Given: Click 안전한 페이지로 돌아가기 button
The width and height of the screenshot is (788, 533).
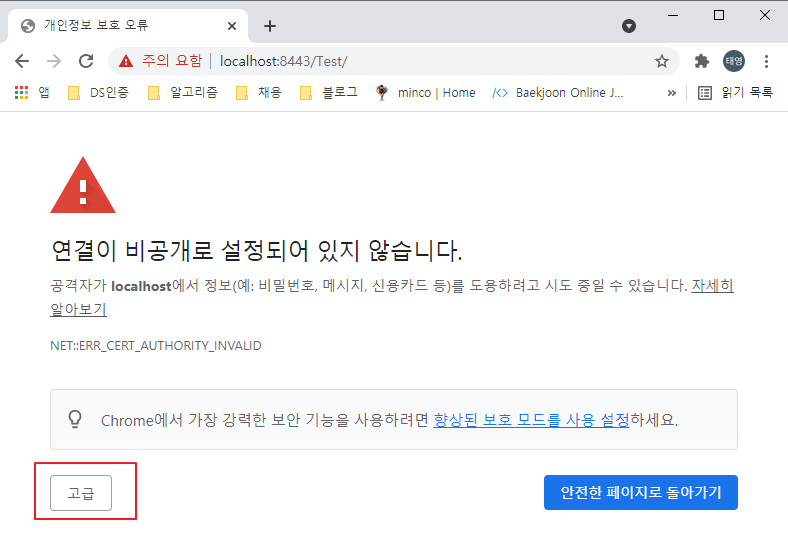Looking at the screenshot, I should coord(641,492).
